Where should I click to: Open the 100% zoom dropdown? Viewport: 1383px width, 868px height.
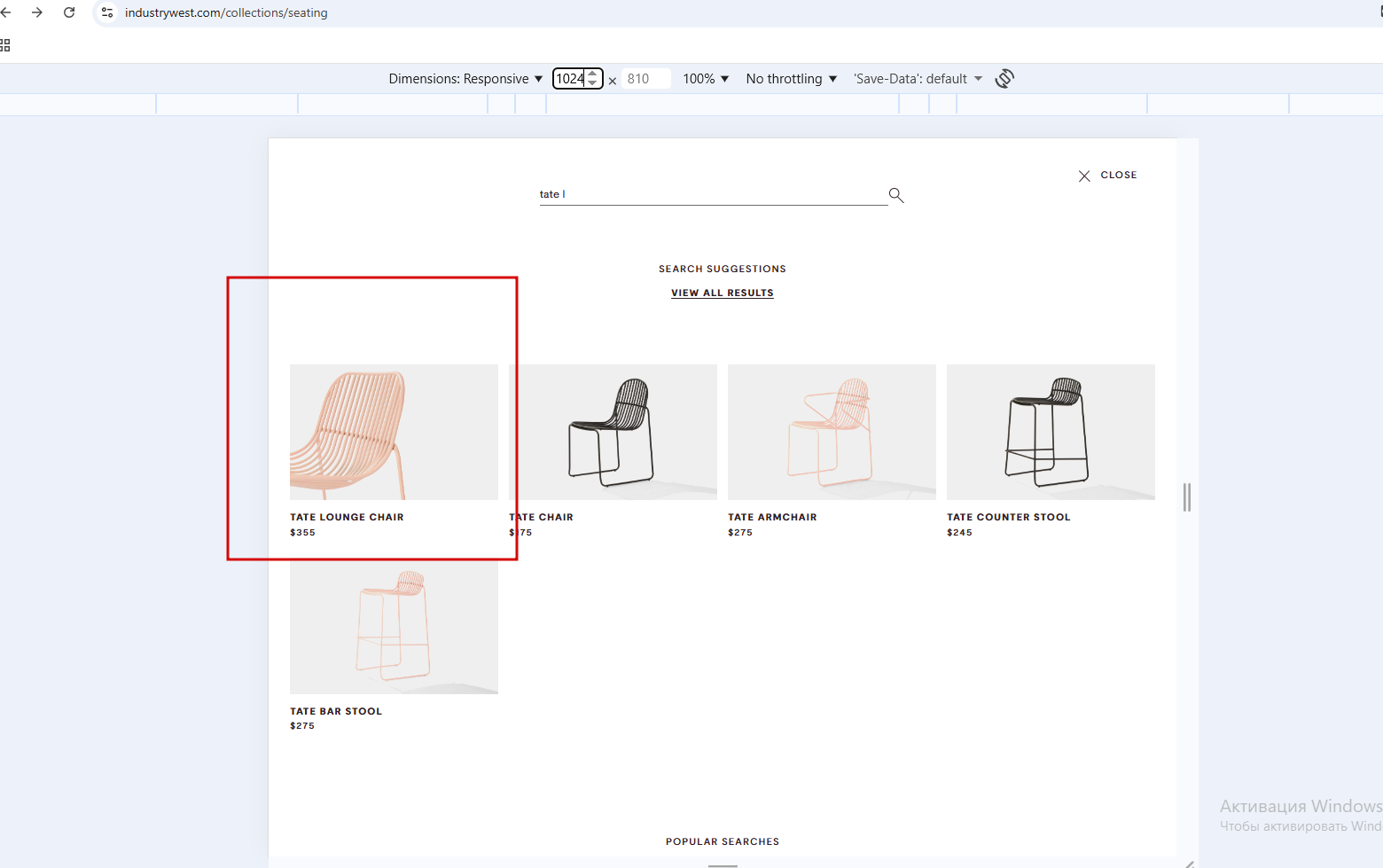(706, 79)
